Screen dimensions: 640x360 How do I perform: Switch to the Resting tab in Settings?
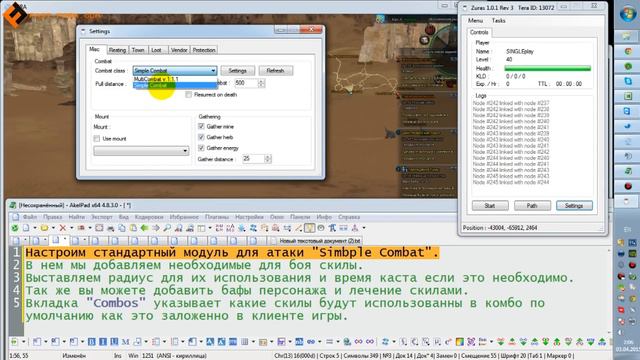point(117,50)
